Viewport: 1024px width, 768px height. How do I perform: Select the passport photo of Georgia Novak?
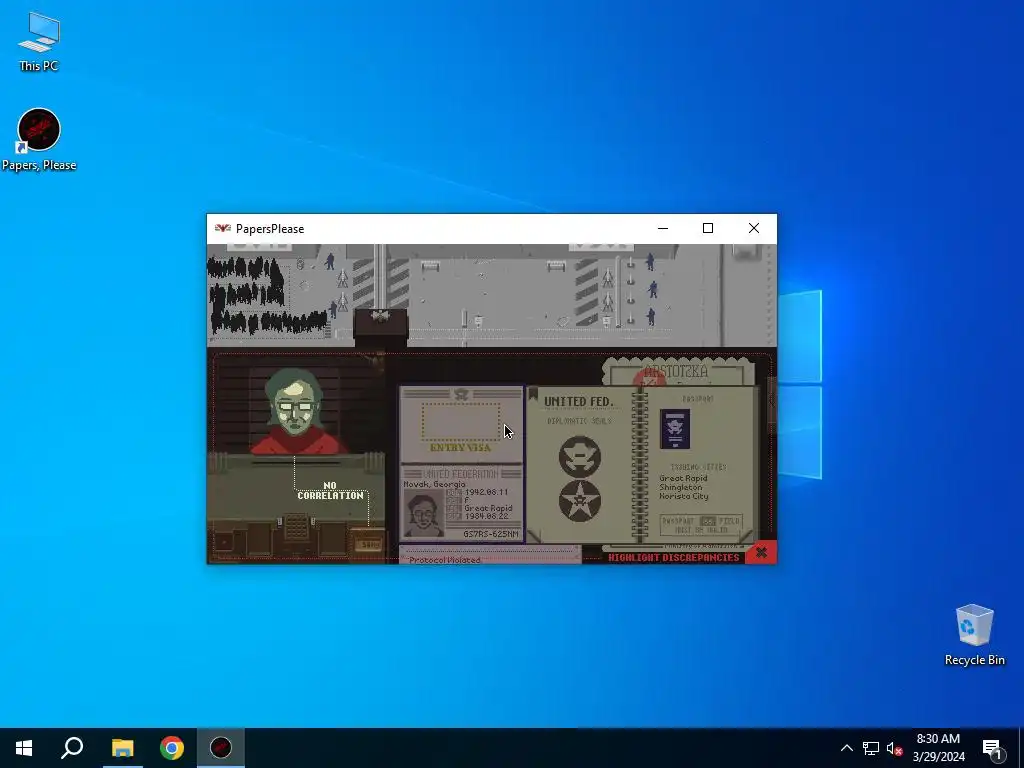coord(423,513)
